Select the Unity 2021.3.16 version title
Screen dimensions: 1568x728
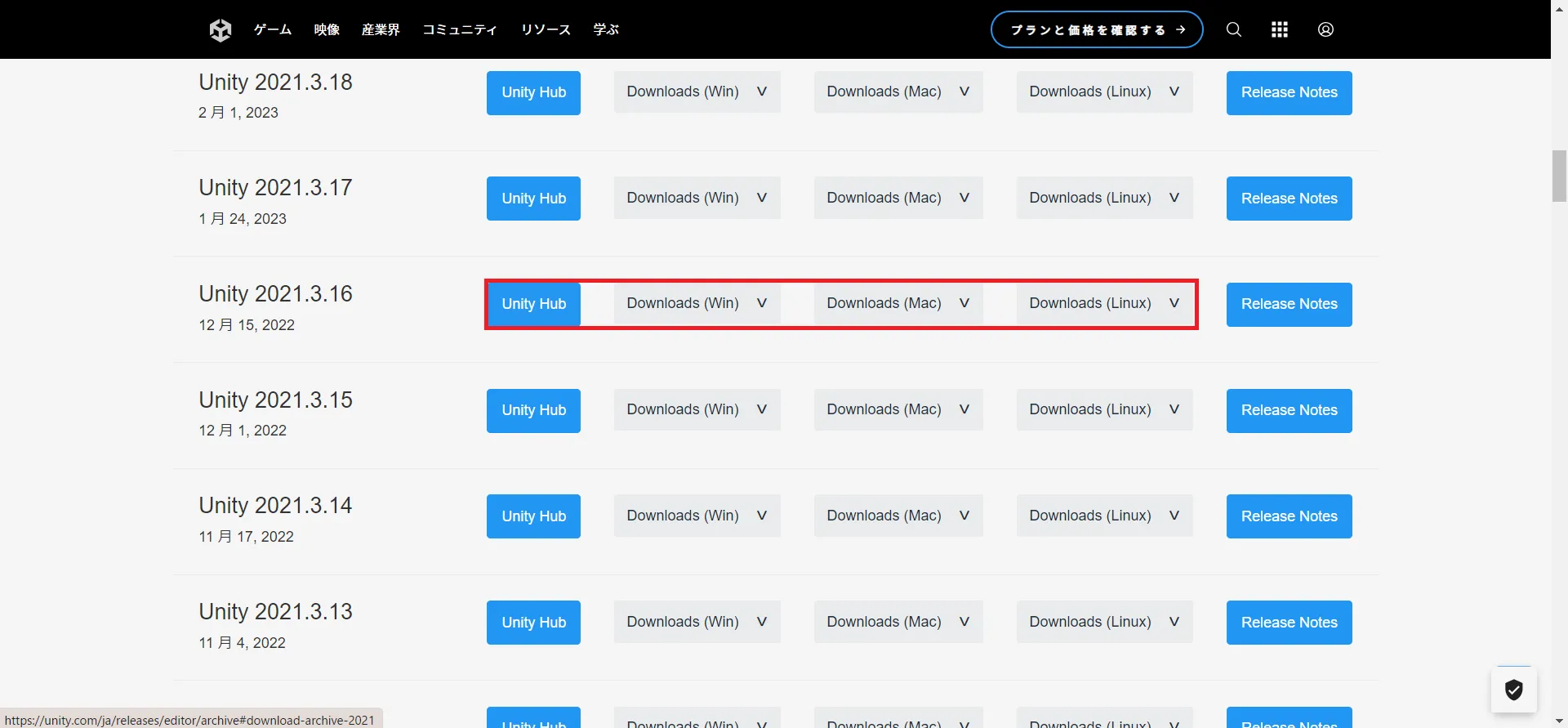[275, 293]
